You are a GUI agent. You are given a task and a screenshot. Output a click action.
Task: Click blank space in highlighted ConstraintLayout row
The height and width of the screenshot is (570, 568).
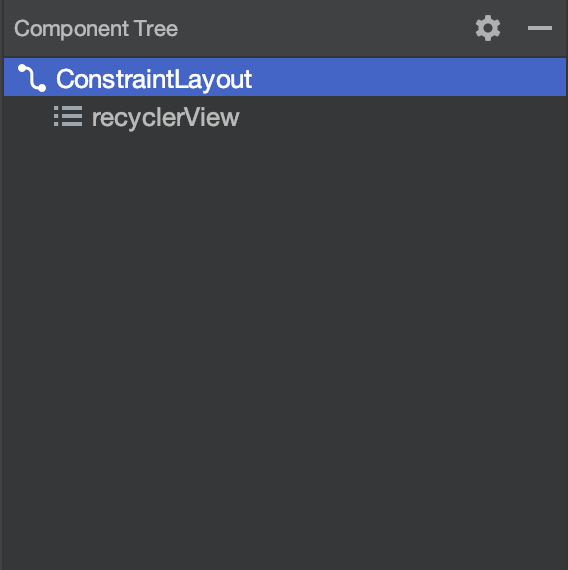tap(407, 77)
